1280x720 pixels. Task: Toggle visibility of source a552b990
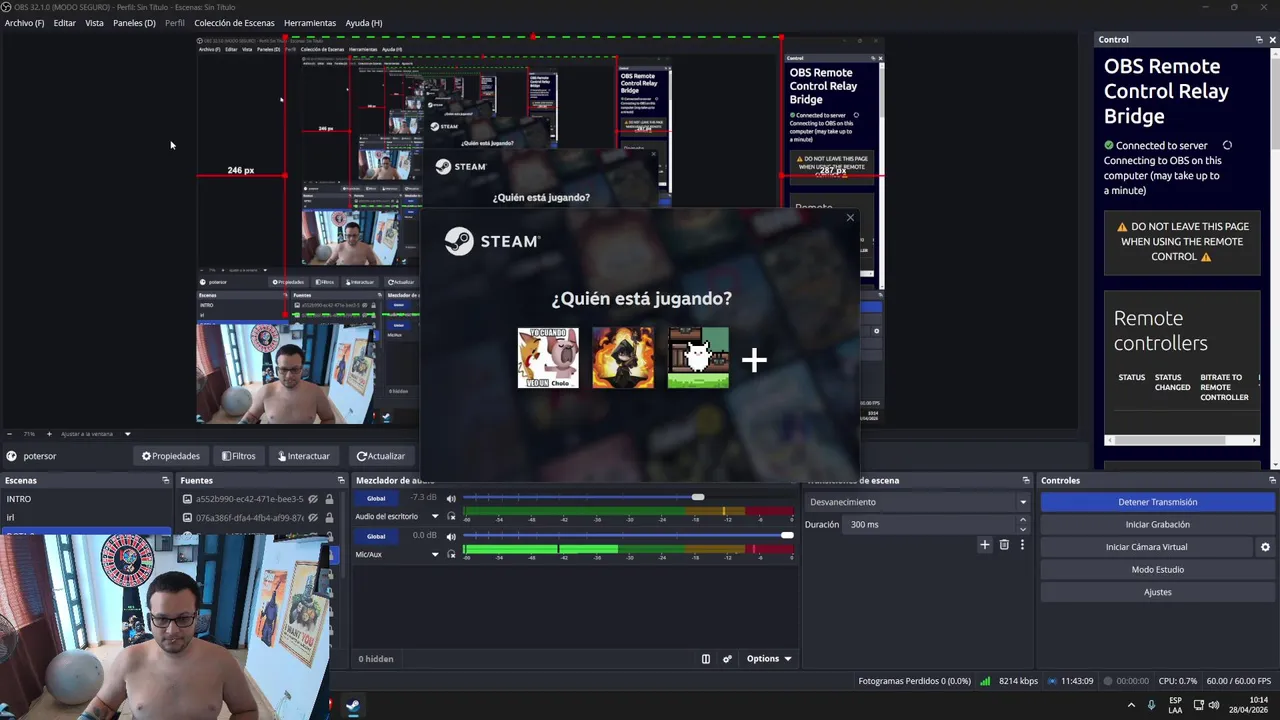pyautogui.click(x=313, y=499)
